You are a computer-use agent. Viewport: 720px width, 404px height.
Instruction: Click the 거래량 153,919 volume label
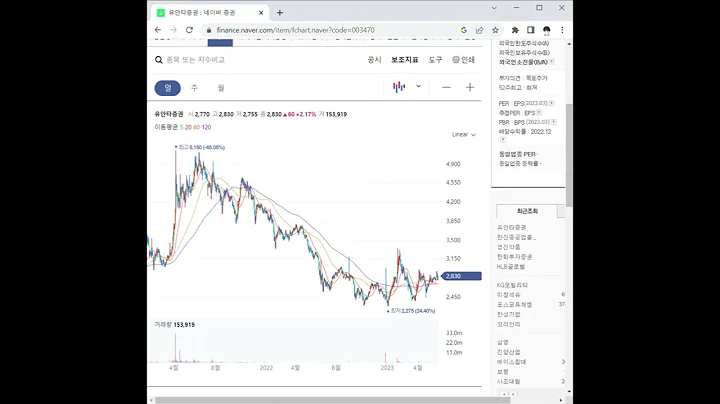[x=174, y=325]
